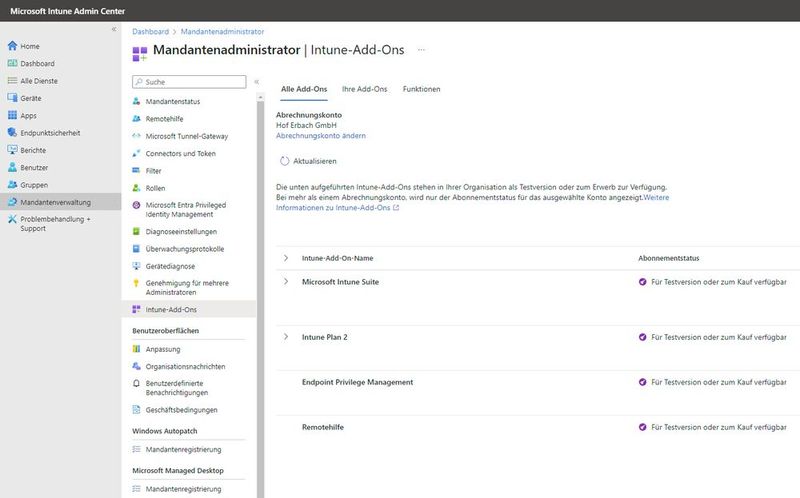800x498 pixels.
Task: Open the Funktionen tab
Action: pos(421,89)
